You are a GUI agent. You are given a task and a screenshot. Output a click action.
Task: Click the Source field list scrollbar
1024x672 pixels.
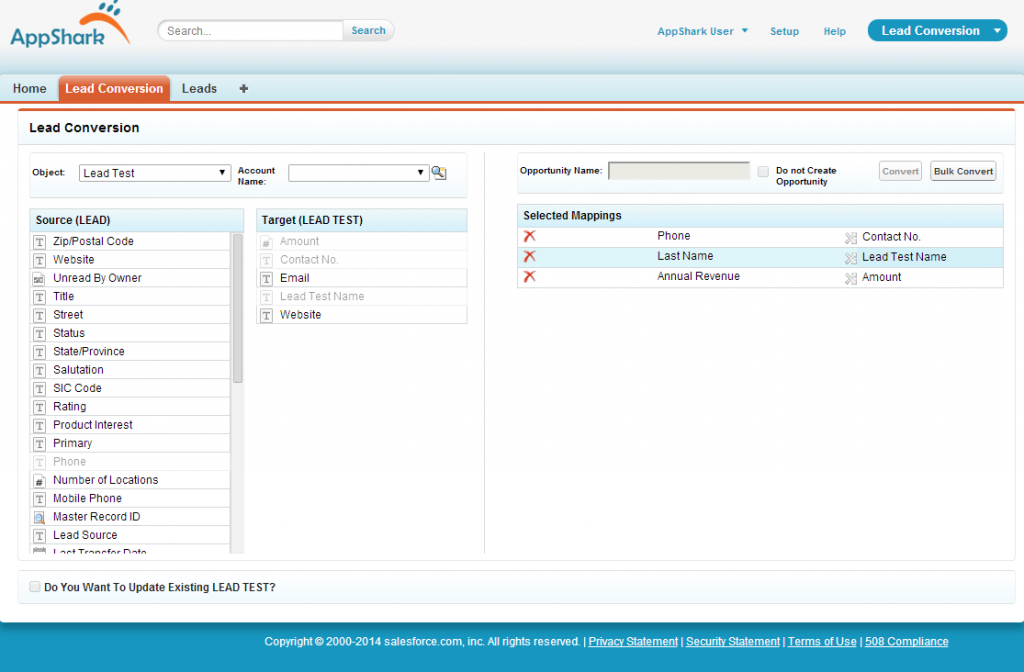(x=237, y=308)
